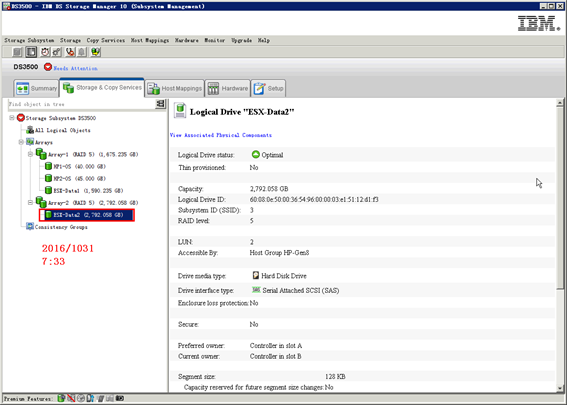The width and height of the screenshot is (567, 405).
Task: Click the grey square toolbar icon
Action: [x=17, y=52]
